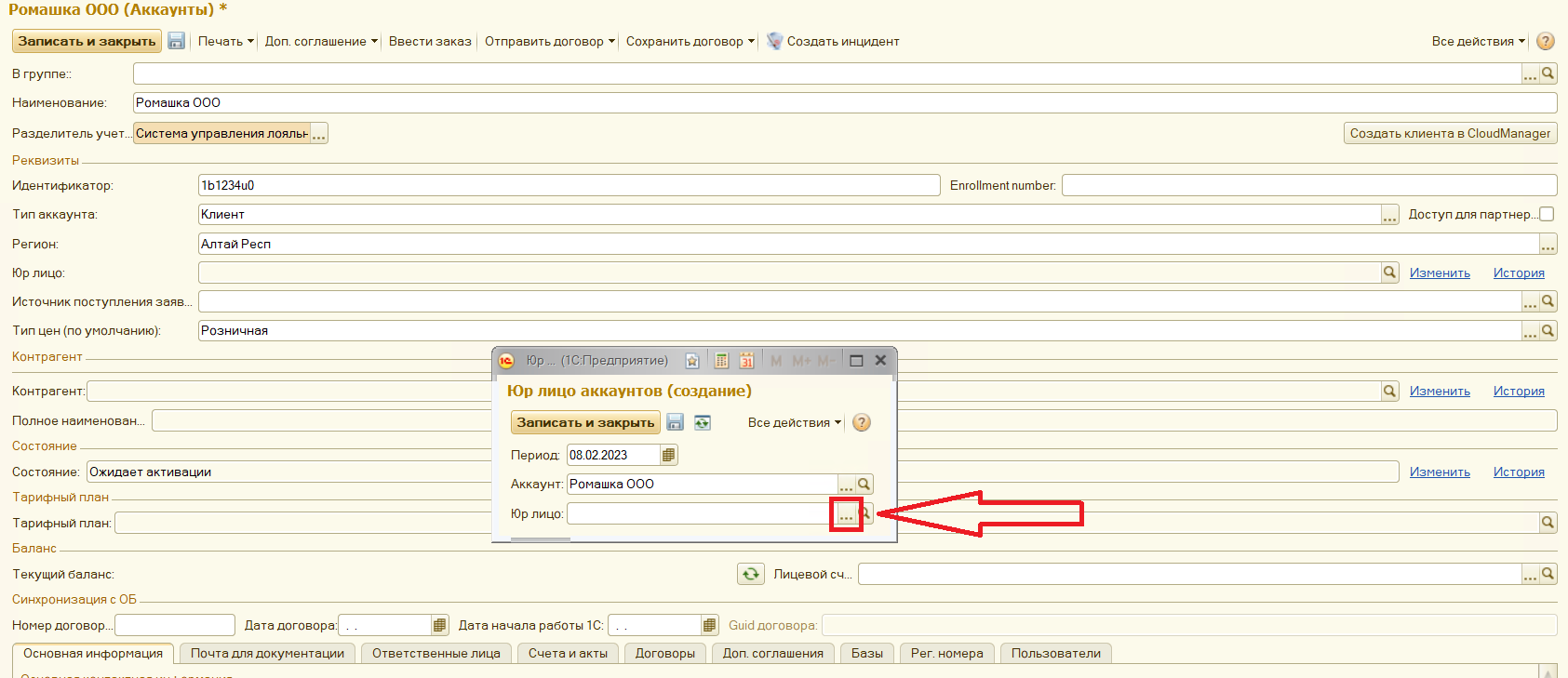Open the Сохранить договор dropdown
1568x678 pixels.
click(690, 41)
